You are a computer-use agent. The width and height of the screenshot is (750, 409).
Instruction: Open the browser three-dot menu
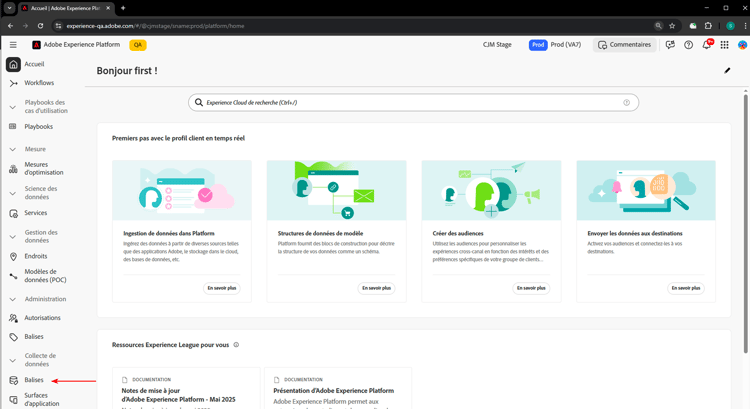pyautogui.click(x=745, y=26)
